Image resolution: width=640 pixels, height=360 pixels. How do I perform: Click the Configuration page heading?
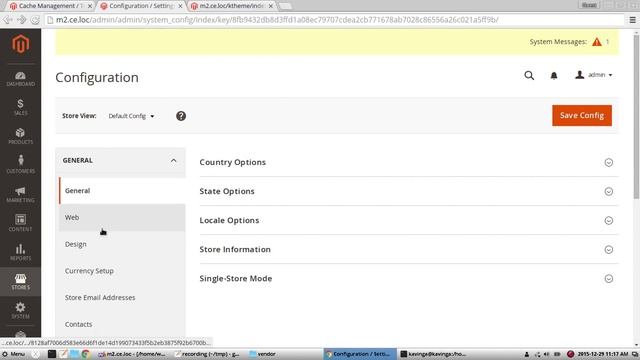97,78
